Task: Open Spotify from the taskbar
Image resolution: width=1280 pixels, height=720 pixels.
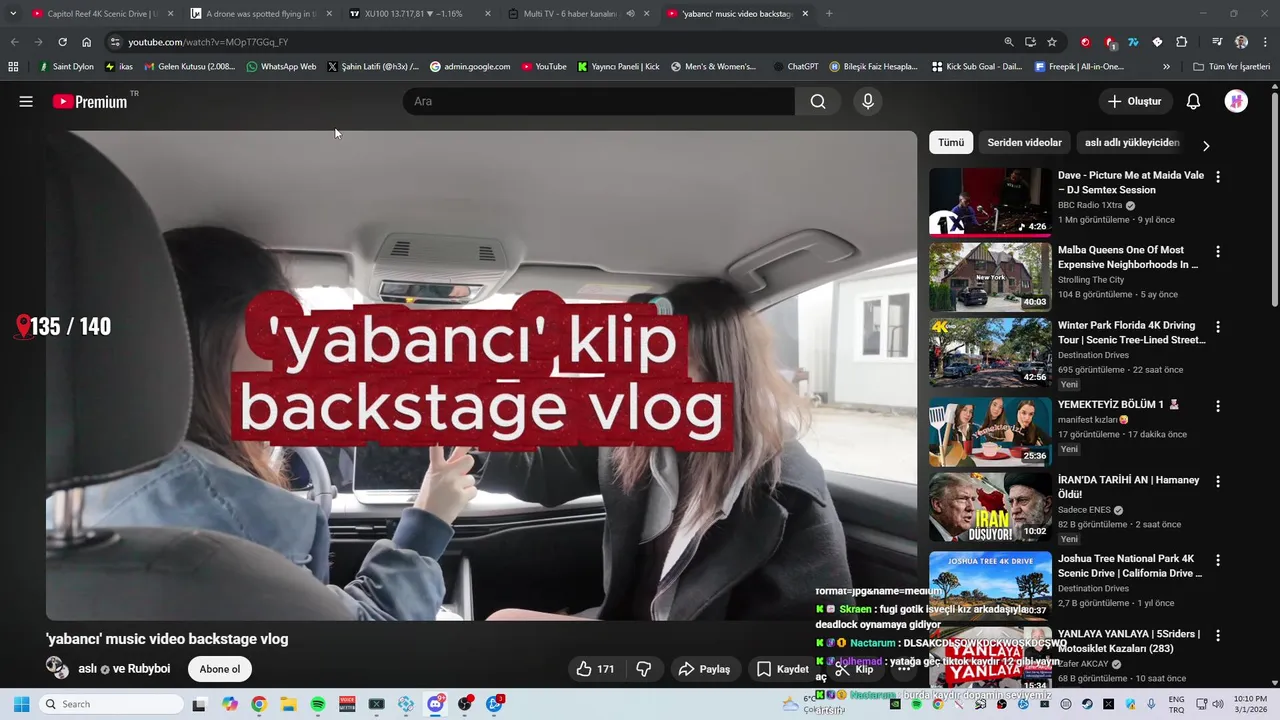Action: 318,704
